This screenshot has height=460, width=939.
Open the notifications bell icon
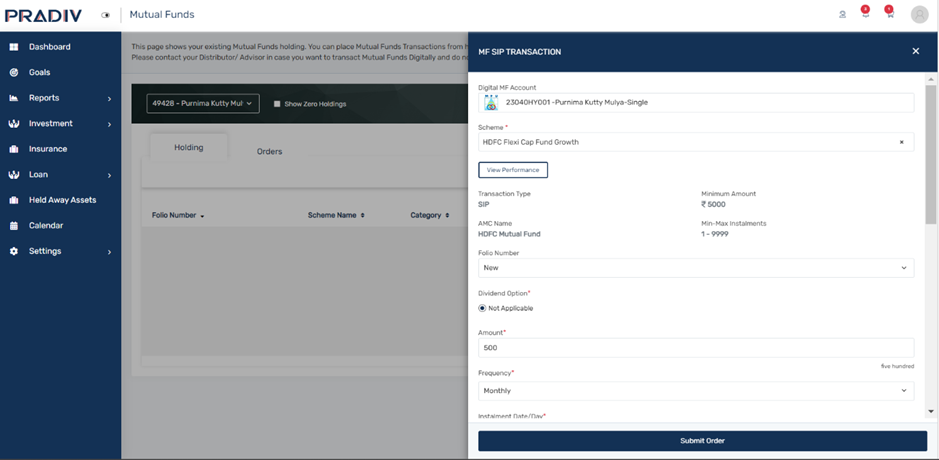point(865,14)
